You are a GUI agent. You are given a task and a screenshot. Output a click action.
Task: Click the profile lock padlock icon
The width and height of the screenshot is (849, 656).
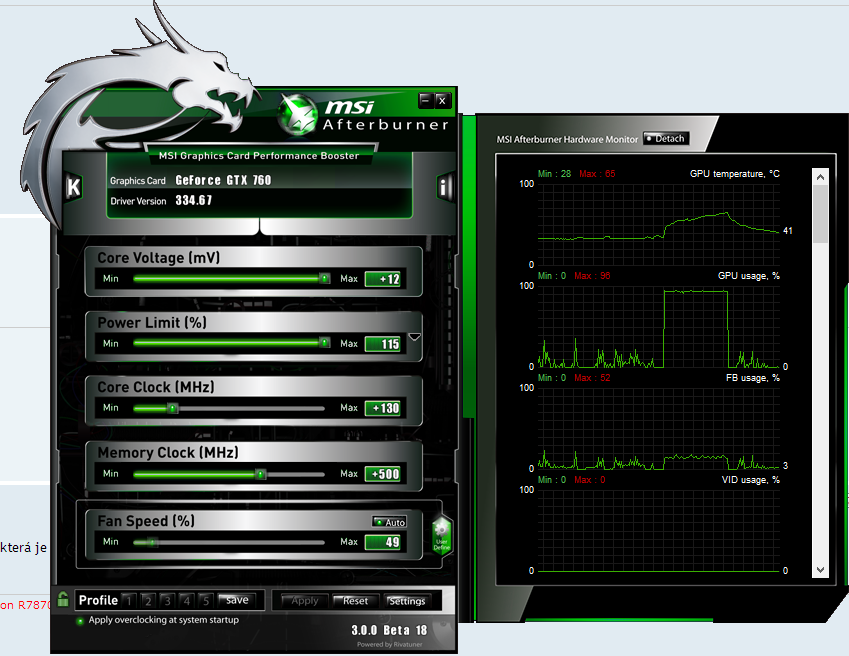tap(63, 600)
